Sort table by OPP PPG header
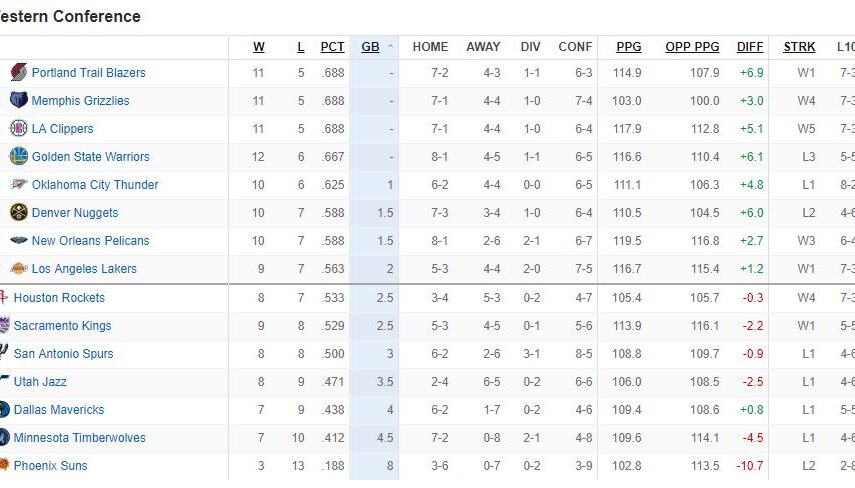855x488 pixels. [x=692, y=47]
